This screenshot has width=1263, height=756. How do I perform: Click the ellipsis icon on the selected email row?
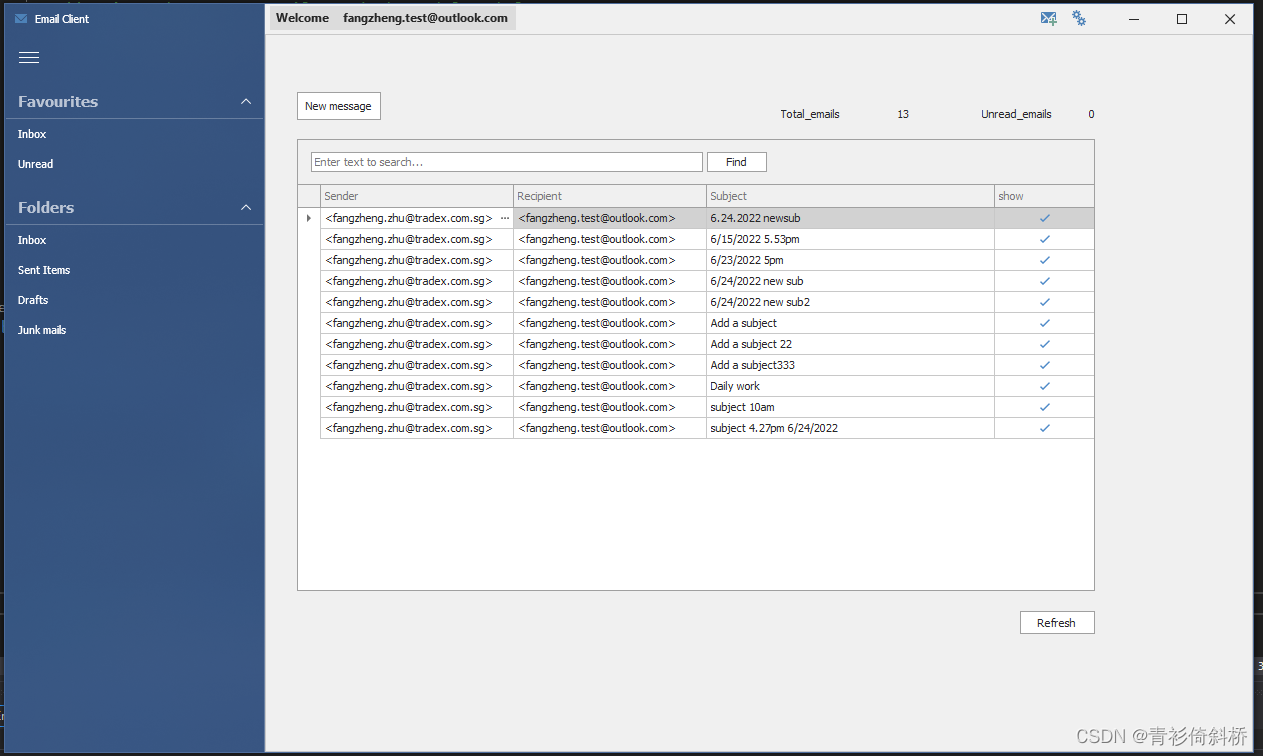pyautogui.click(x=505, y=217)
